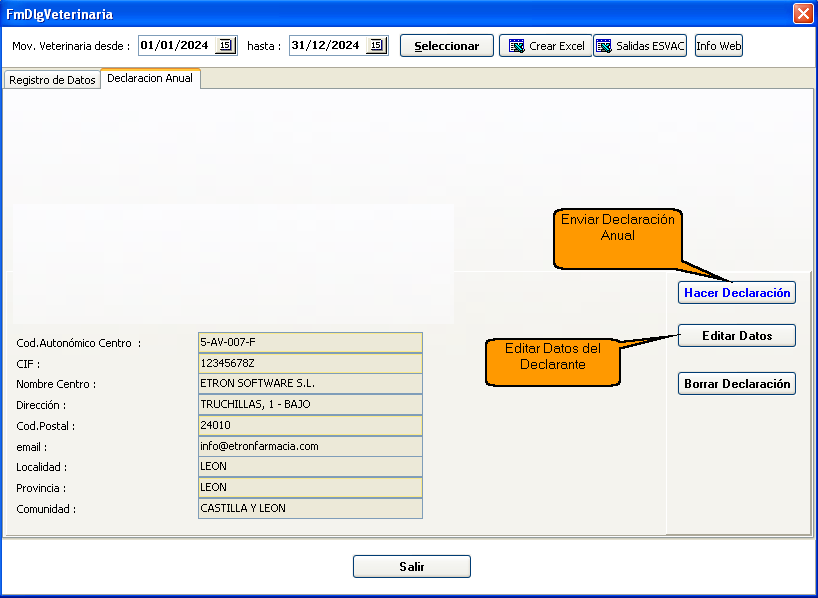Screen dimensions: 818x598
Task: Open the start date calendar picker
Action: tap(225, 45)
